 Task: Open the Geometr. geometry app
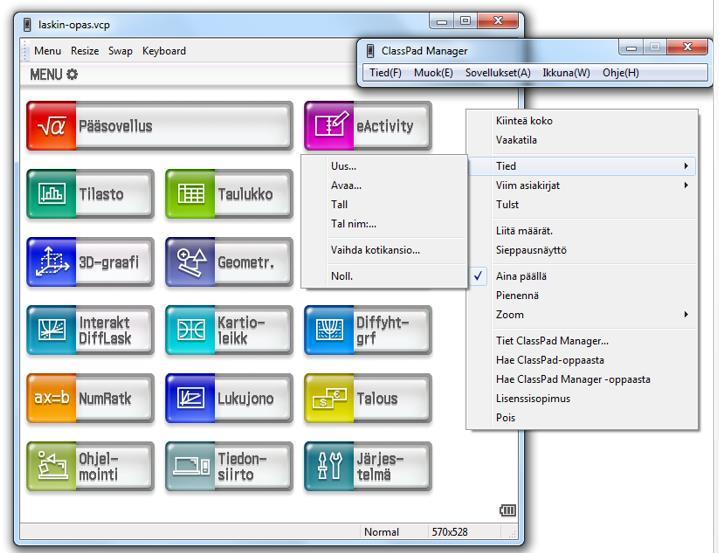click(229, 262)
